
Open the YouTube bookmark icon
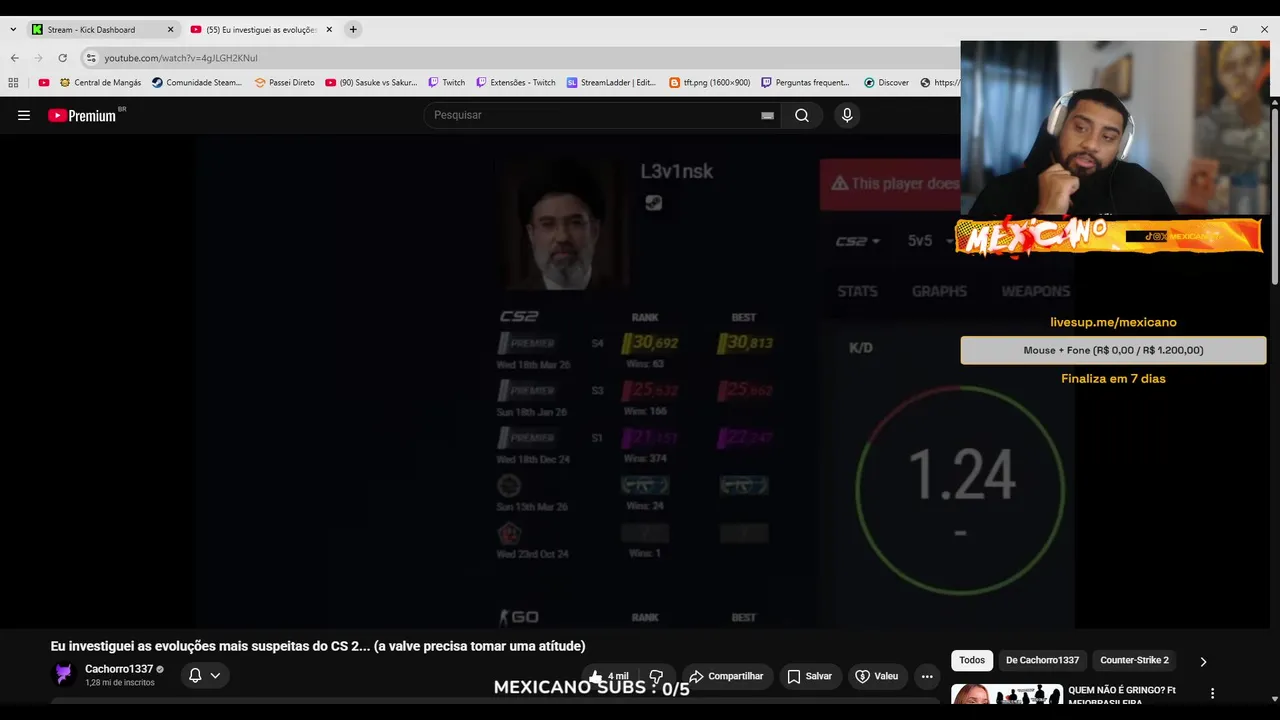(44, 83)
